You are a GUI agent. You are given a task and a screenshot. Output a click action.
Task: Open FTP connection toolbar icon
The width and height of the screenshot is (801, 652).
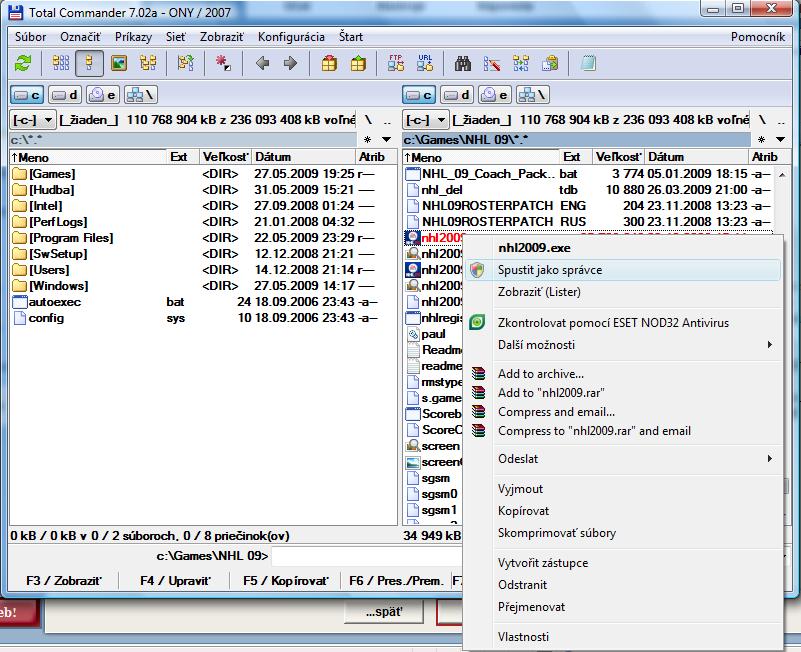396,63
